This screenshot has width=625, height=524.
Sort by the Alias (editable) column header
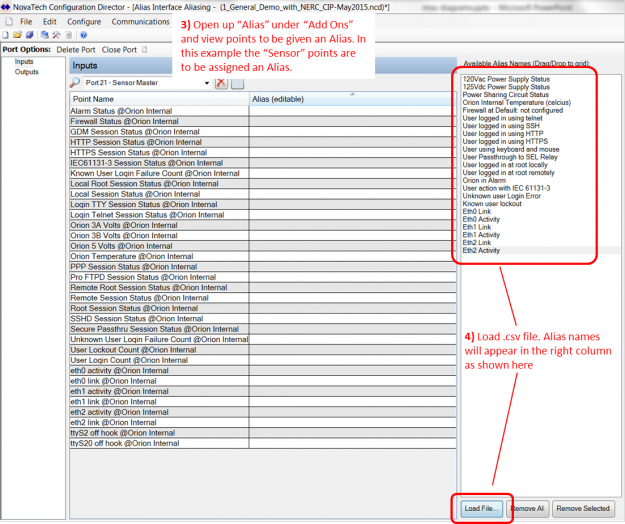pos(353,99)
